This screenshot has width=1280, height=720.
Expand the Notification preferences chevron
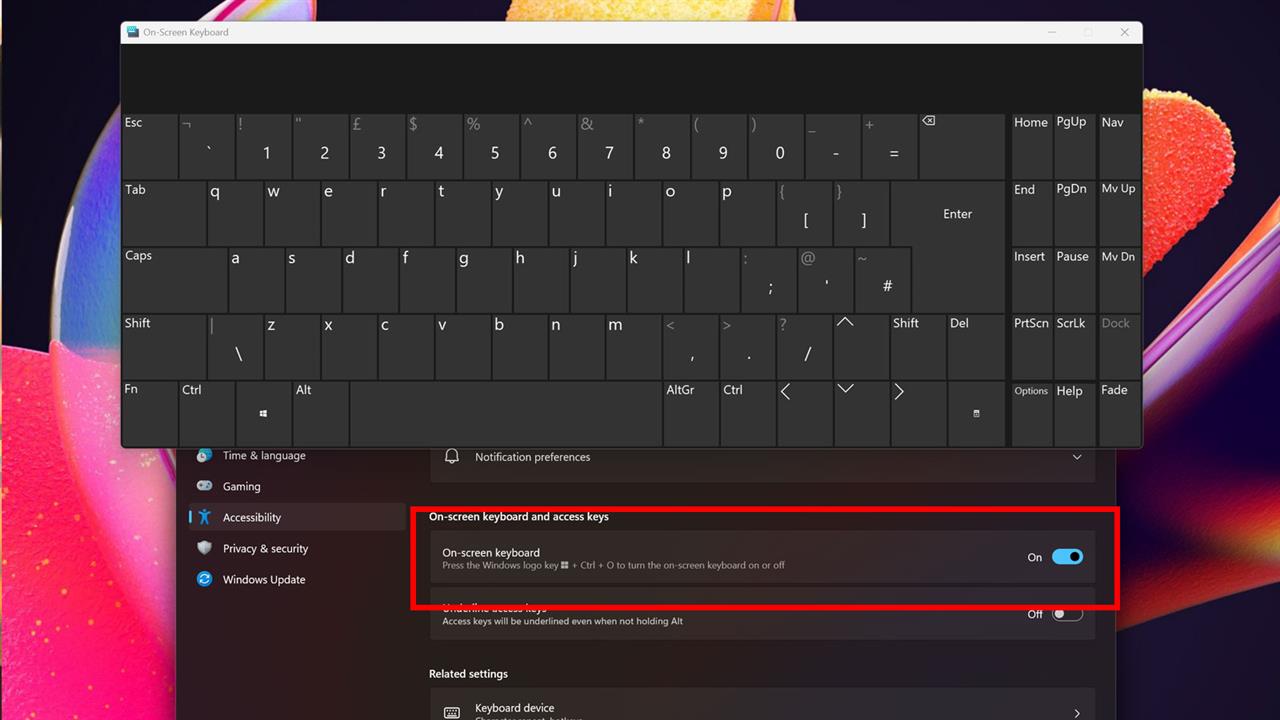[x=1077, y=457]
